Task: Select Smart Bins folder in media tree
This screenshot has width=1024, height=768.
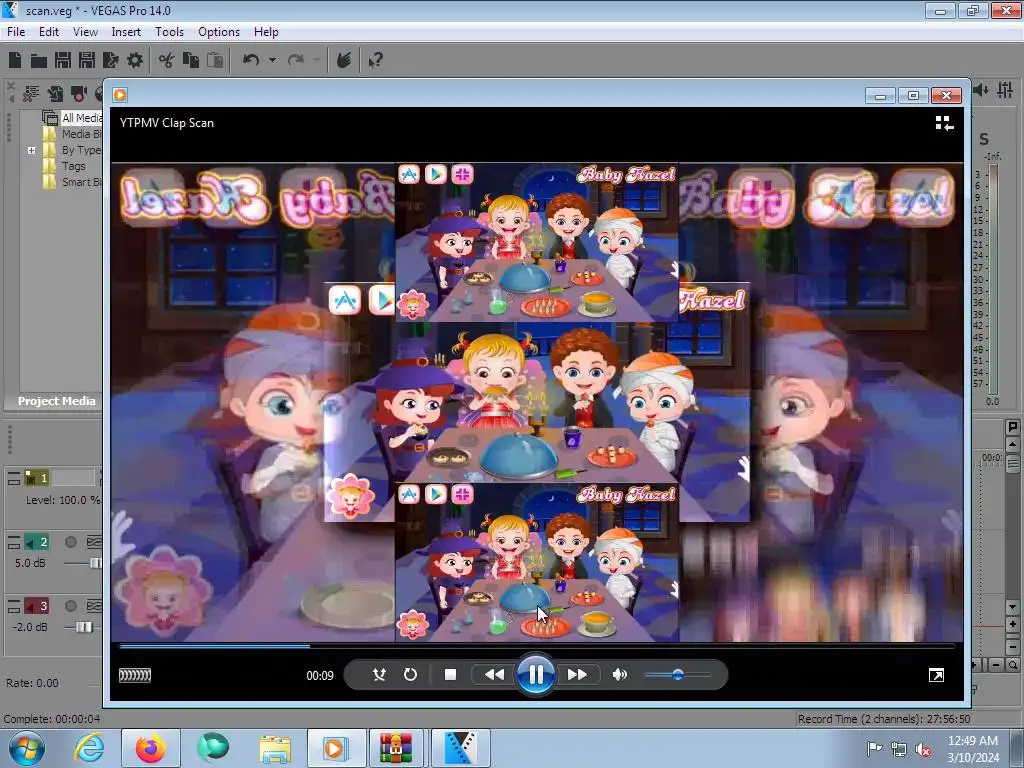Action: 82,182
